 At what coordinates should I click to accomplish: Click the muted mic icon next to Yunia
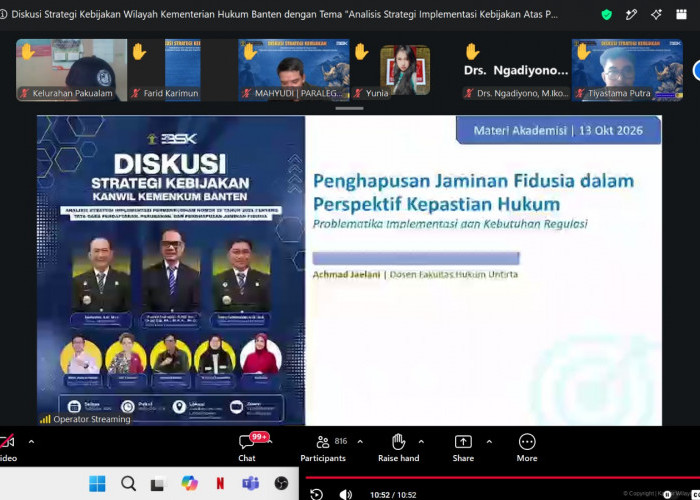(358, 93)
